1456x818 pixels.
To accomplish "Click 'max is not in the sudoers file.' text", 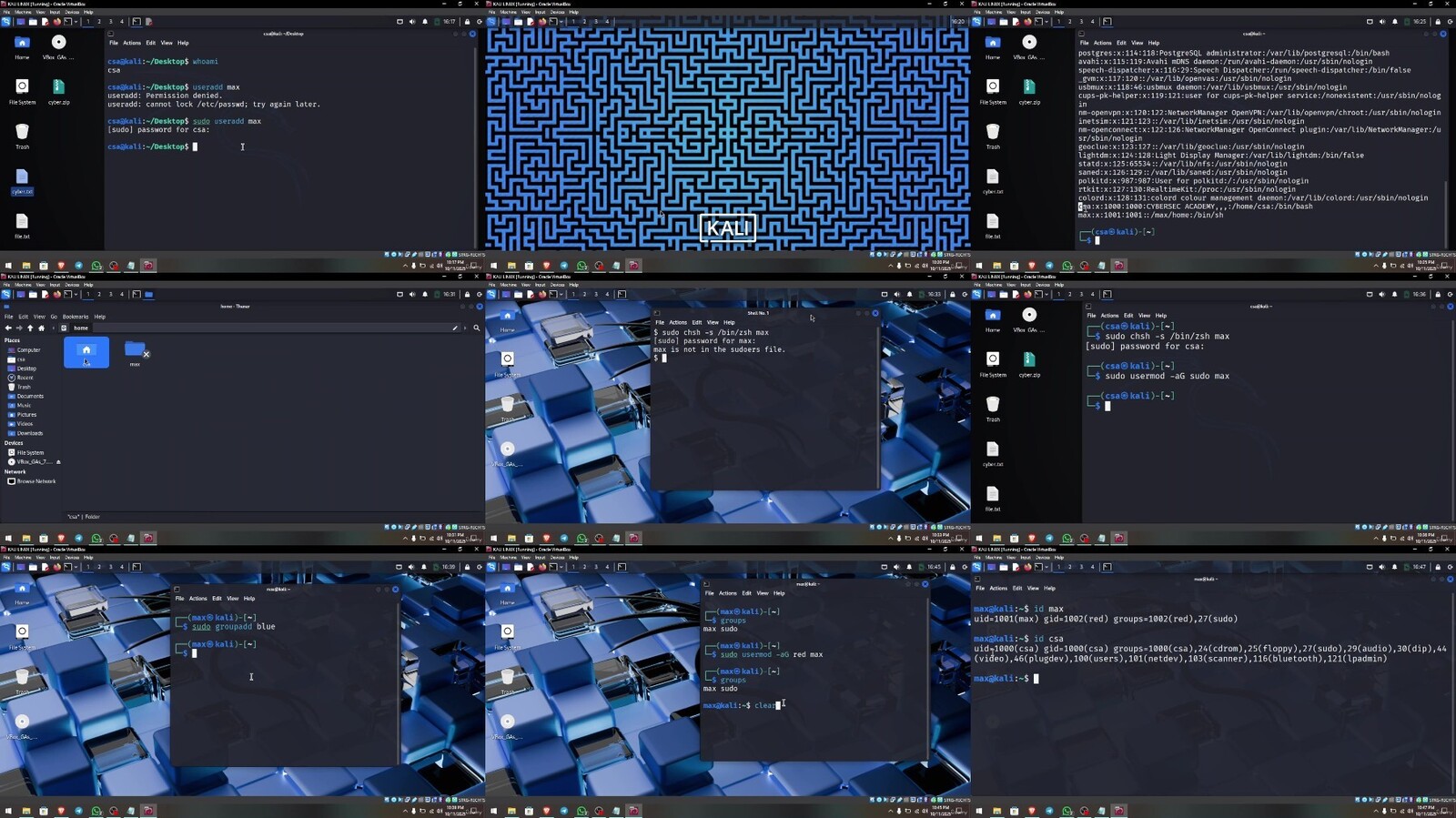I will coord(719,349).
